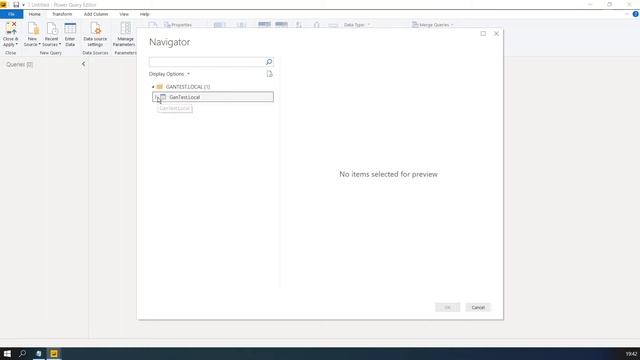Viewport: 640px width, 360px height.
Task: Click the OK button in Navigator
Action: (447, 307)
